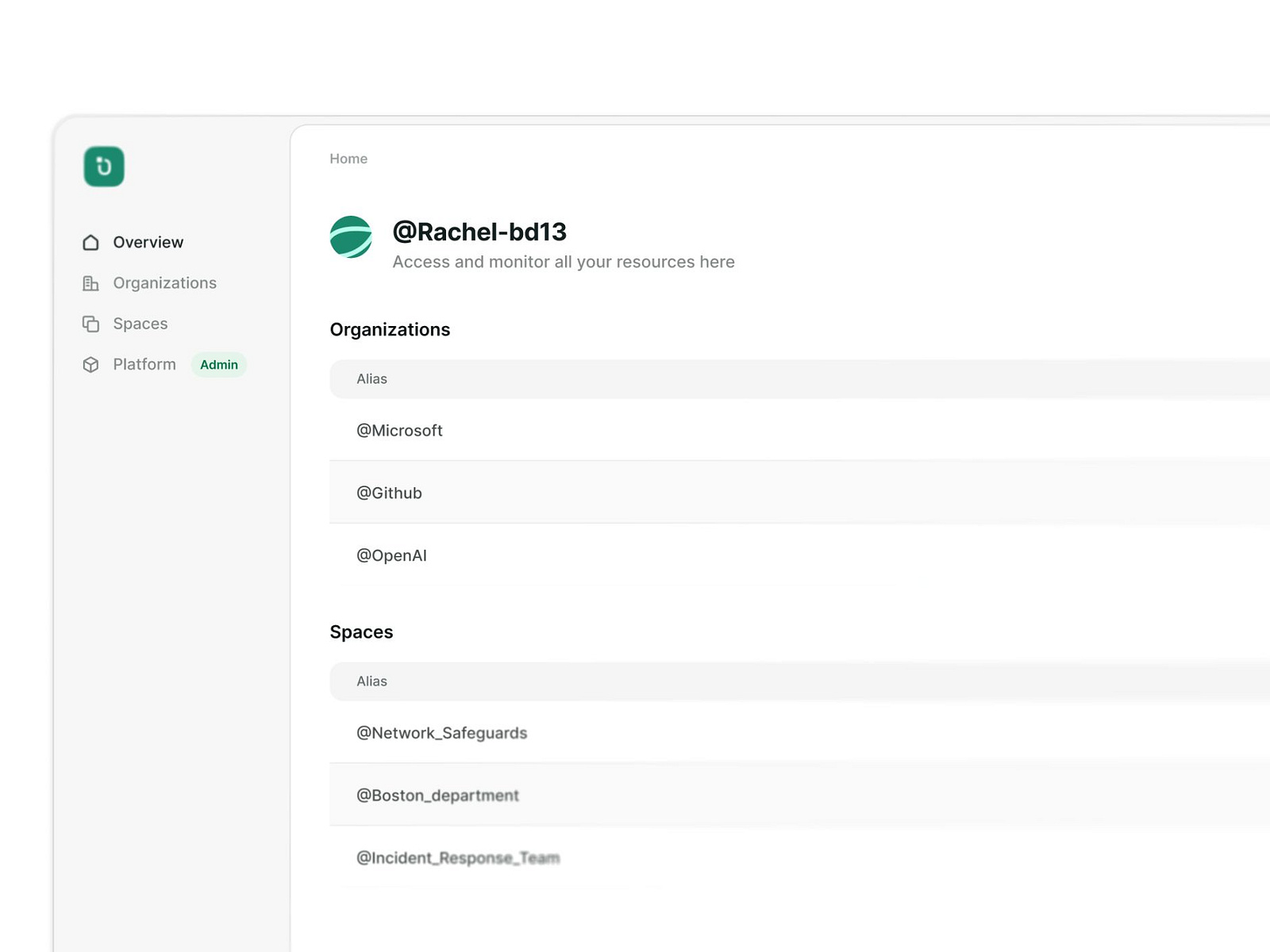Image resolution: width=1270 pixels, height=952 pixels.
Task: Click the @Rachel-bd13 username heading
Action: click(x=479, y=232)
